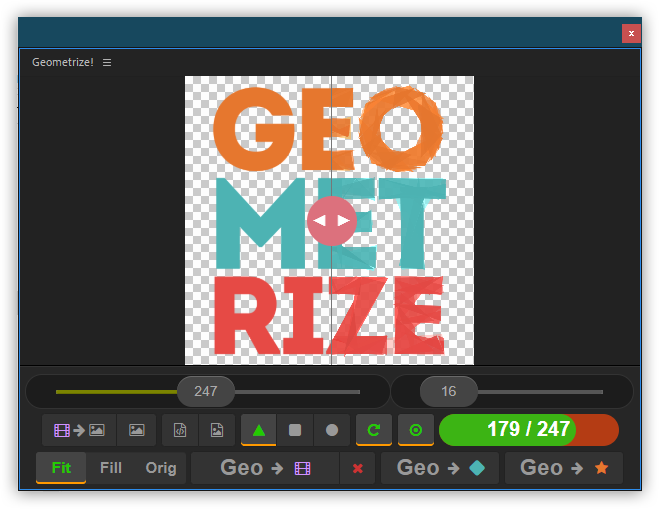Toggle the circle shape button
Screen dimensions: 659x509
click(x=332, y=430)
